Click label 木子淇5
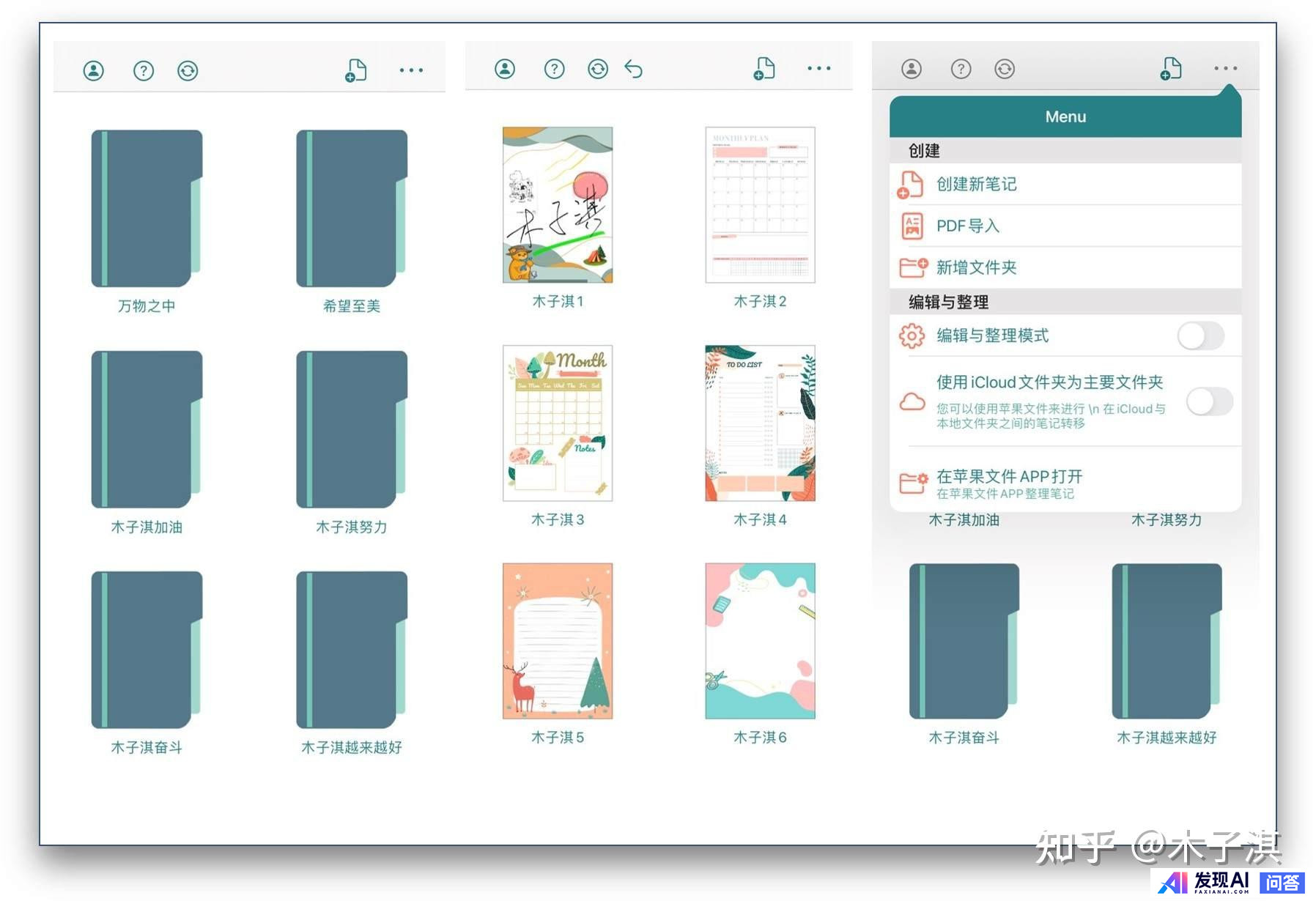The width and height of the screenshot is (1316, 901). point(558,737)
